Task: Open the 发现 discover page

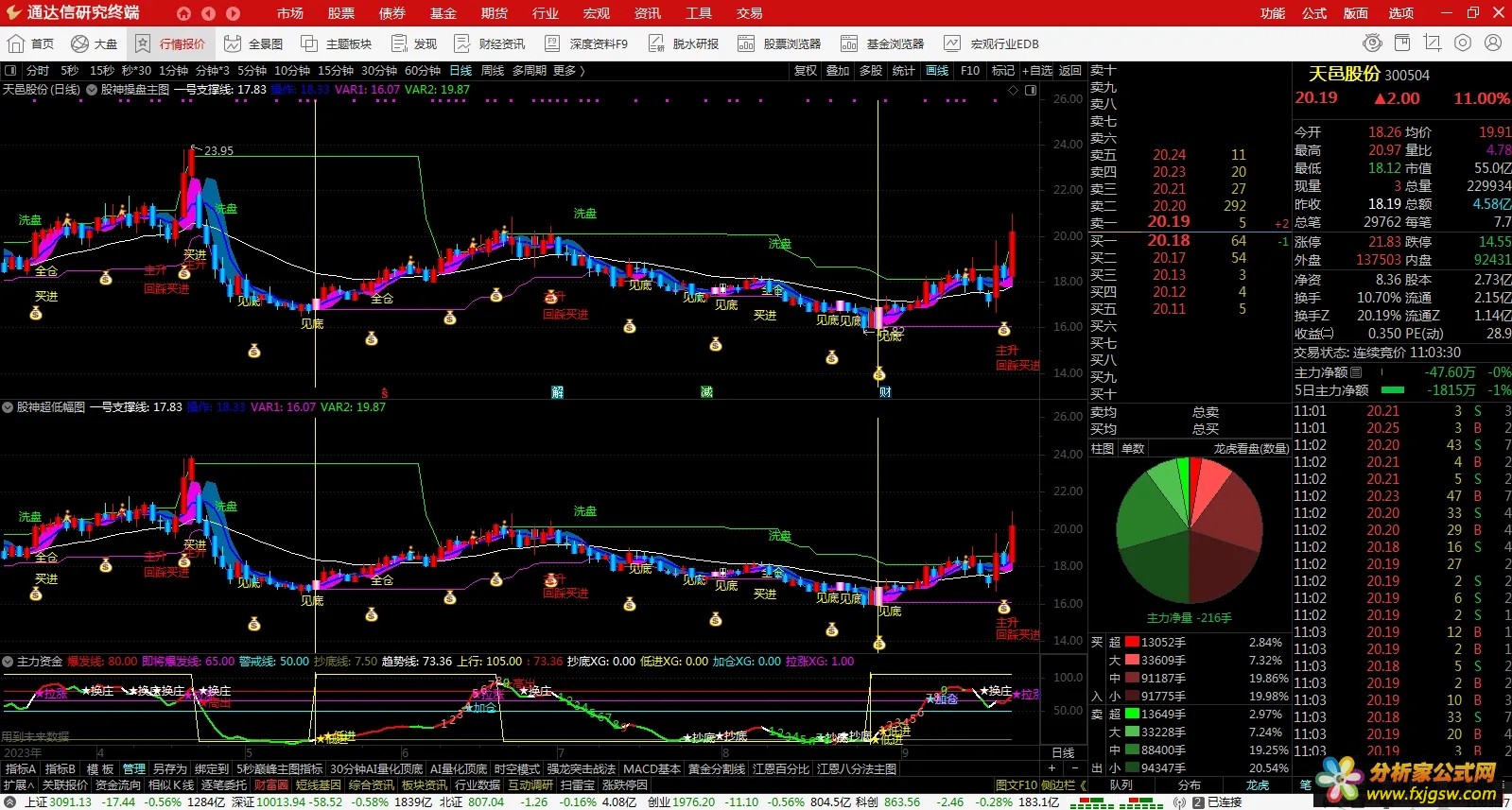Action: coord(414,43)
